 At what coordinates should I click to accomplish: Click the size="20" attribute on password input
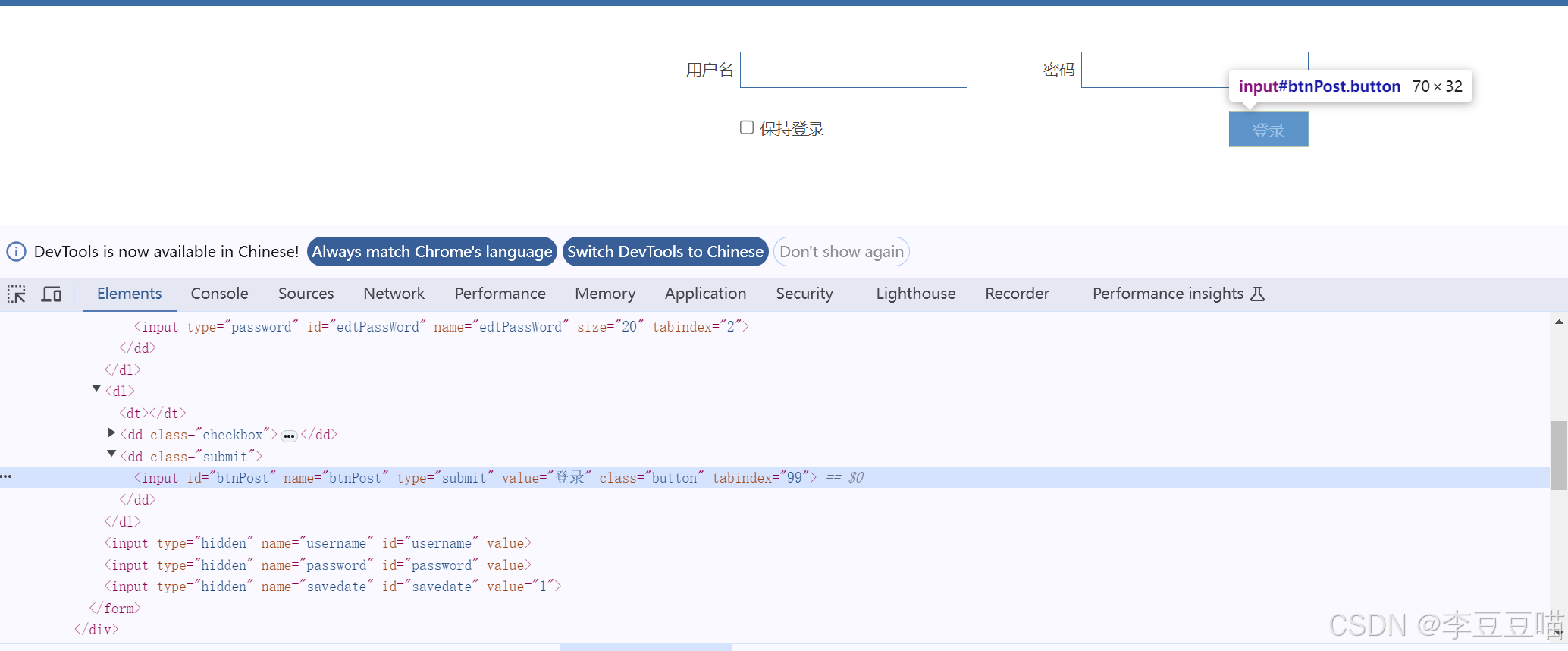coord(610,327)
